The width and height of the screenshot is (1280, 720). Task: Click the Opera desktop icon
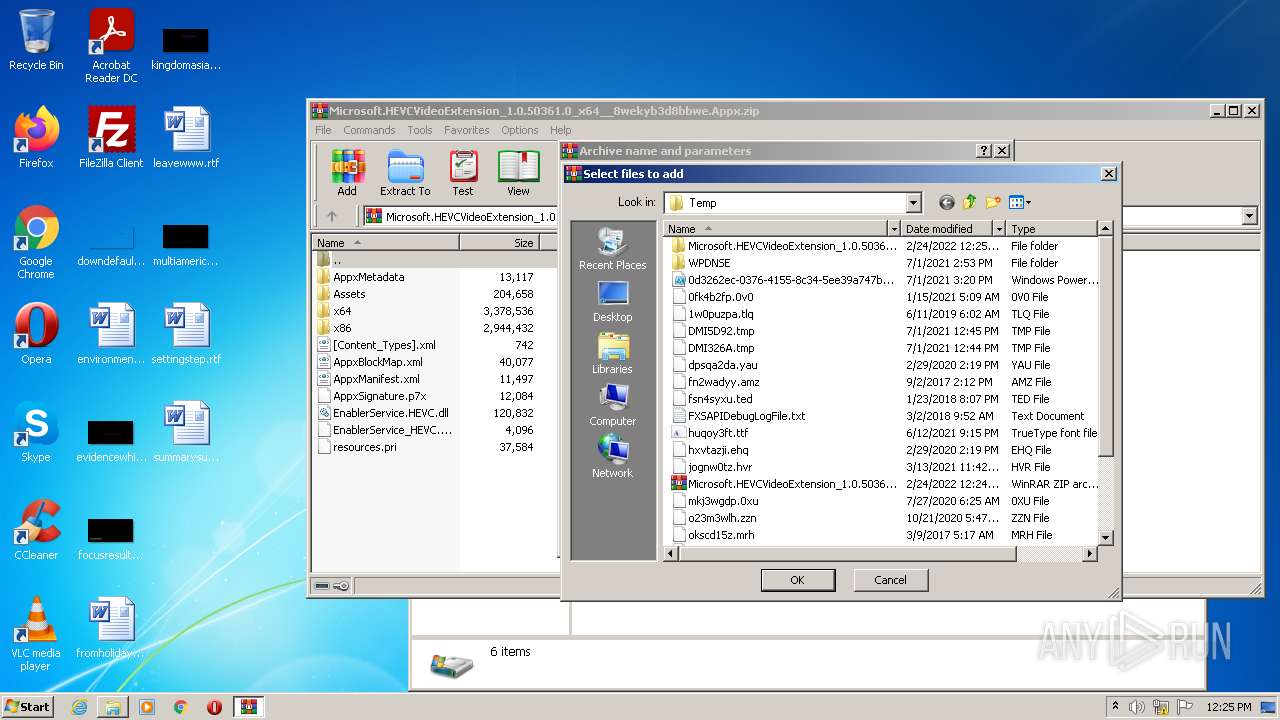36,334
